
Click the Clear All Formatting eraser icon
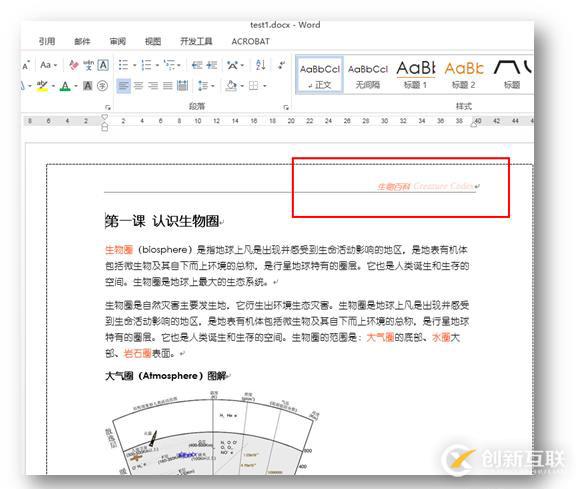[x=73, y=65]
